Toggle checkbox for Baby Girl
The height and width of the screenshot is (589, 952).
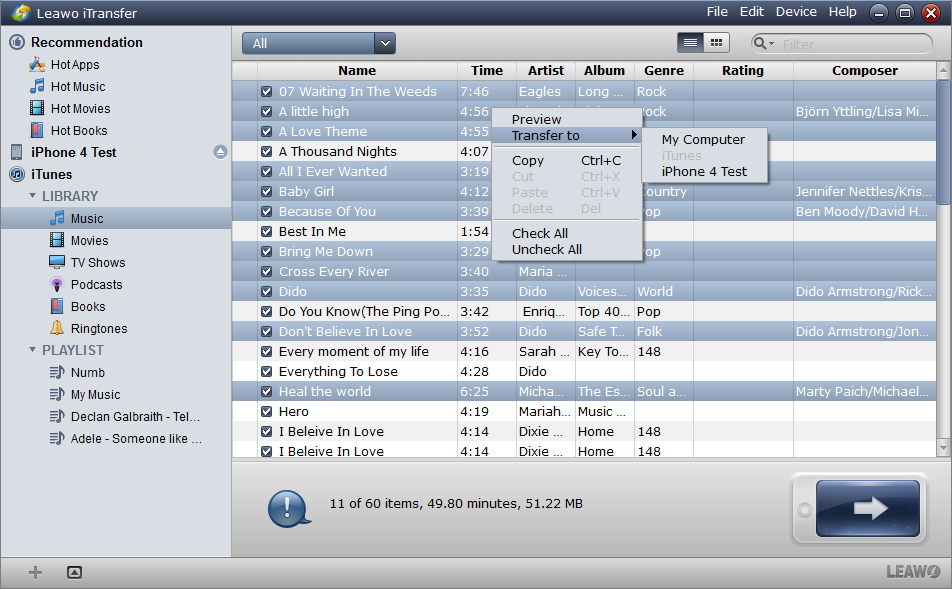(x=266, y=192)
